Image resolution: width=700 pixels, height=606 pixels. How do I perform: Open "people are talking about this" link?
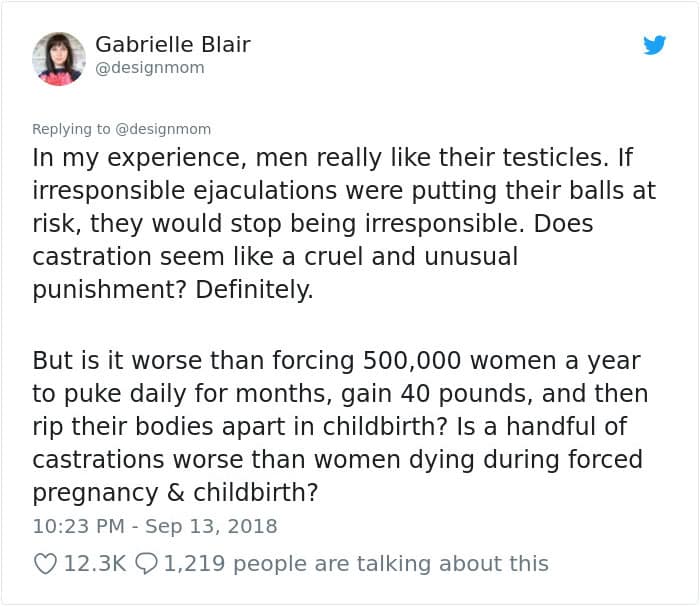point(391,564)
